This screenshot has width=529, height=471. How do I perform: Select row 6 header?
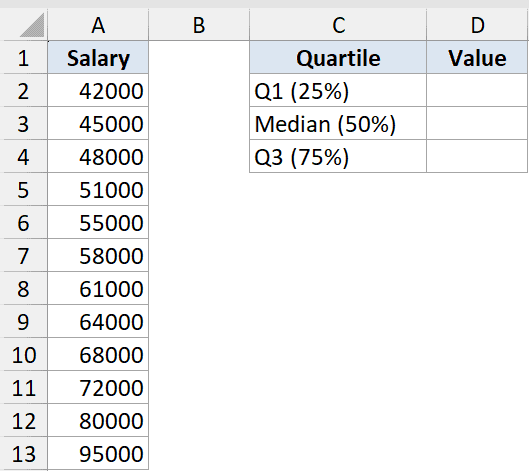tap(24, 223)
